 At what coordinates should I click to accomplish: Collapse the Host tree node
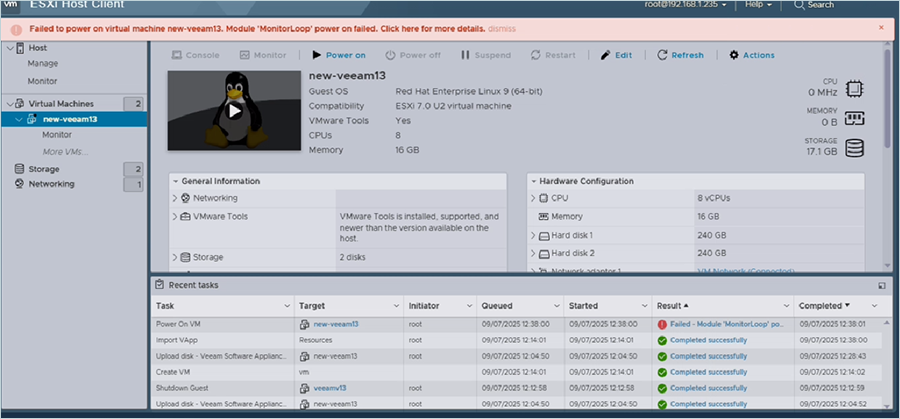pos(10,48)
